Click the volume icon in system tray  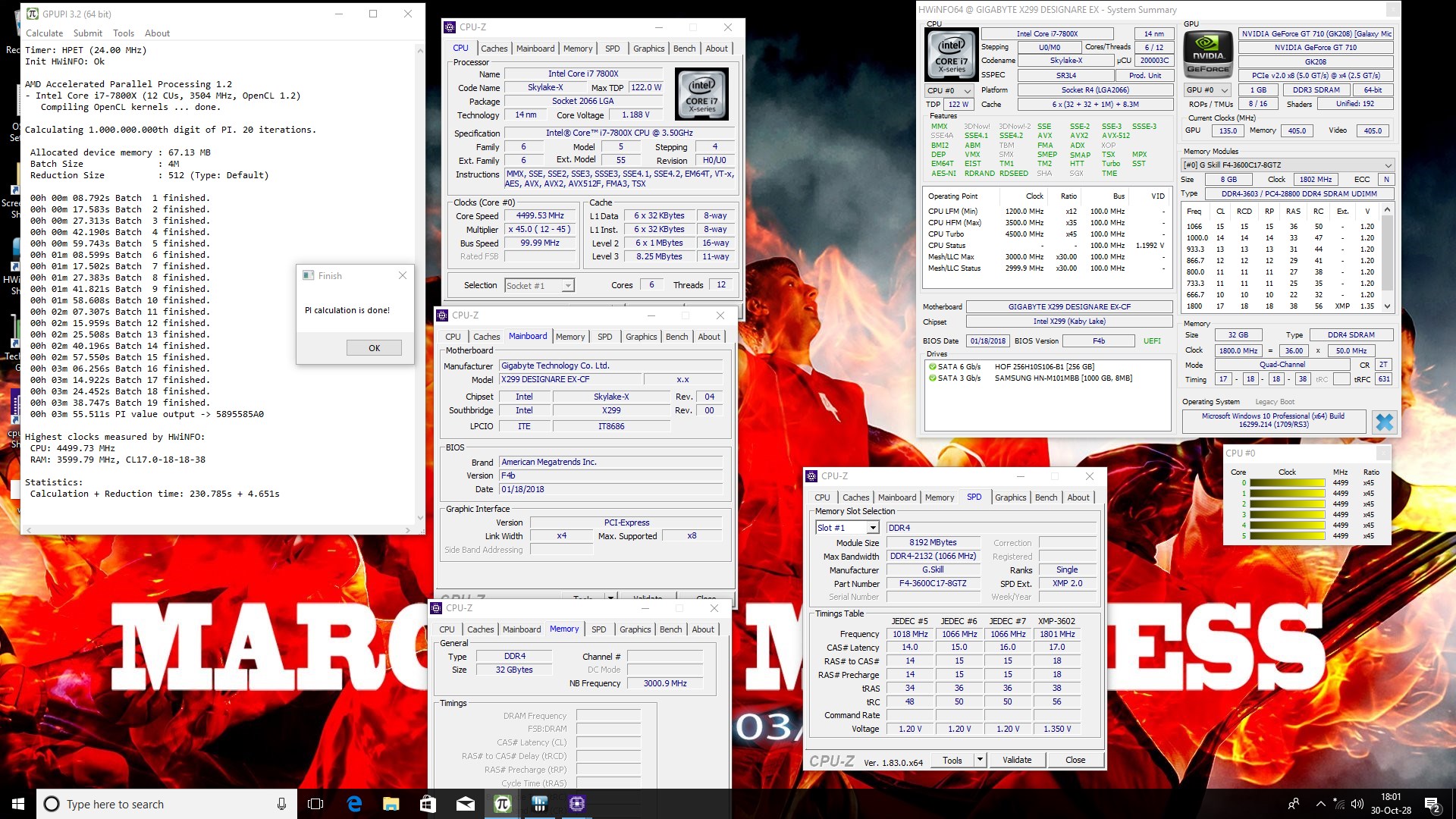[x=1357, y=804]
